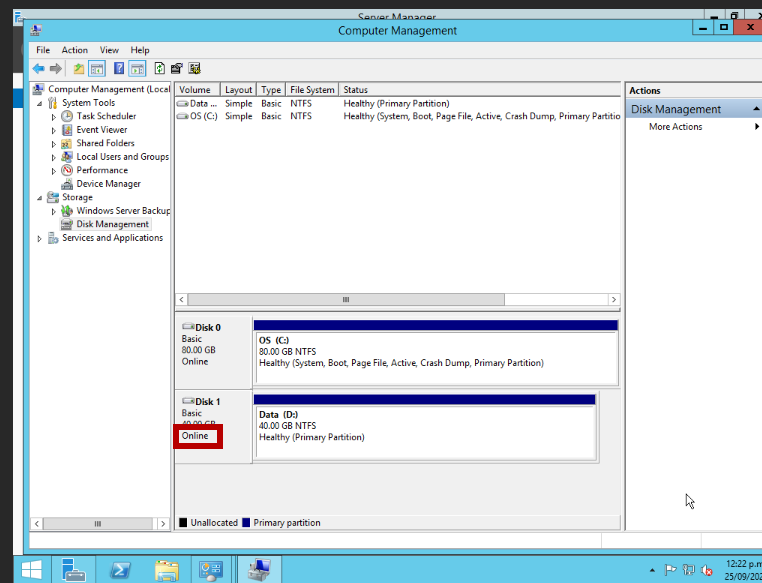Click left arrow of volume list scrollbar
Image resolution: width=762 pixels, height=583 pixels.
pyautogui.click(x=181, y=299)
